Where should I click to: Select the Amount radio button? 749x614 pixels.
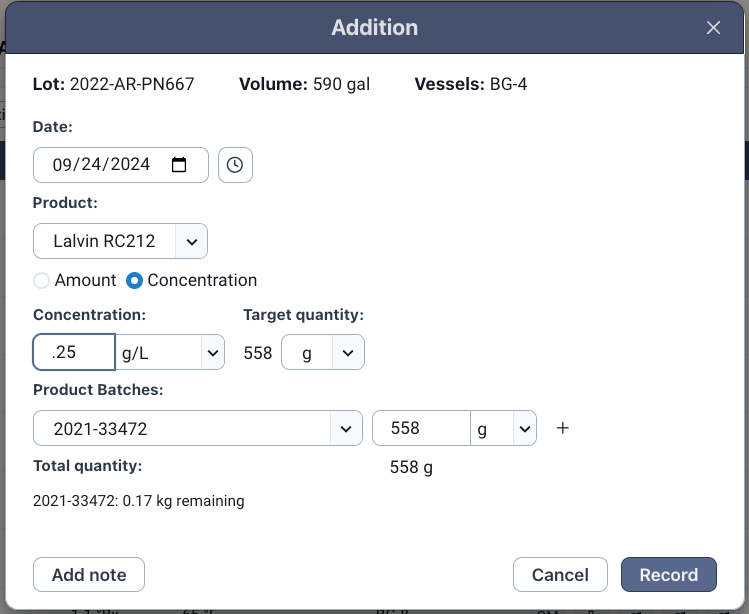click(x=42, y=281)
